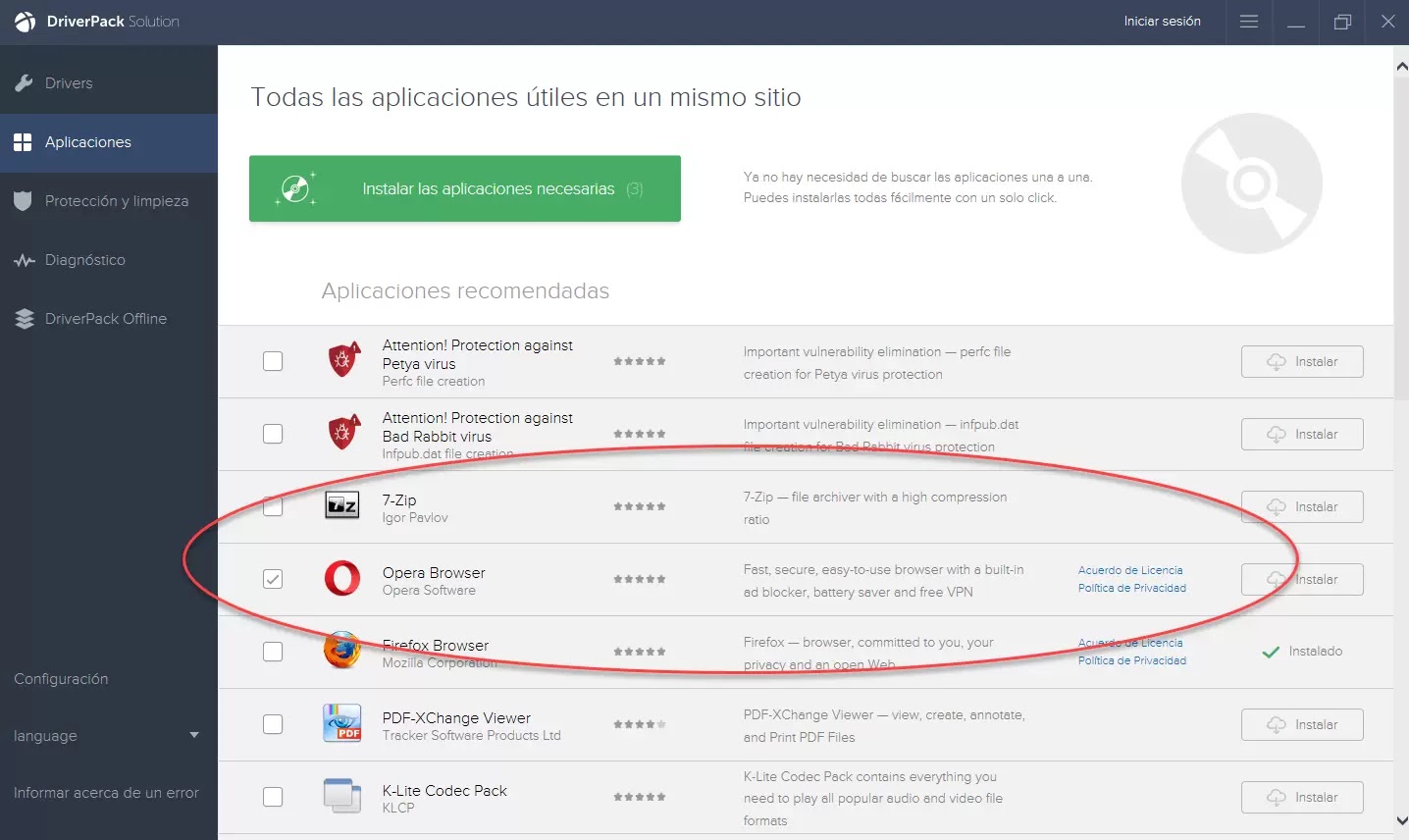
Task: Click the star rating for Bad Rabbit virus
Action: [x=640, y=434]
